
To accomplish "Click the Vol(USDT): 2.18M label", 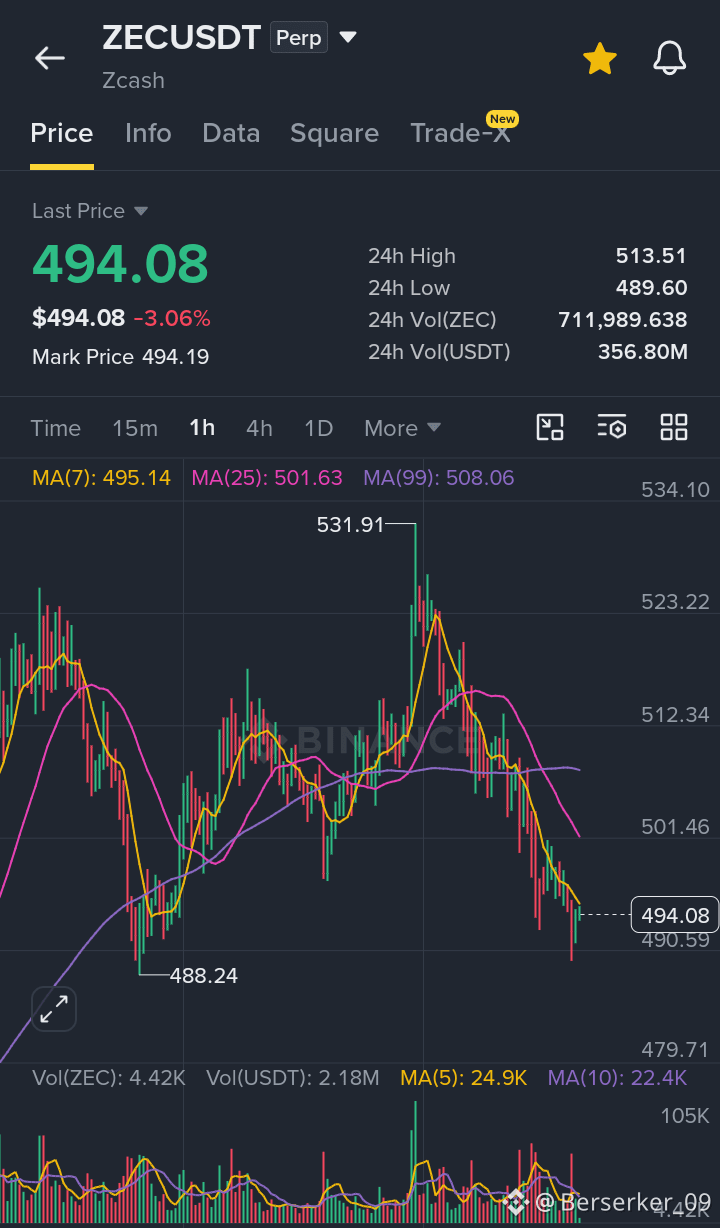I will pyautogui.click(x=293, y=1078).
